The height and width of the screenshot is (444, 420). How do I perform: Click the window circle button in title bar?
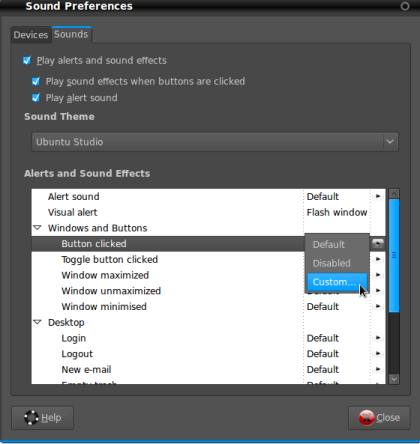tap(405, 6)
